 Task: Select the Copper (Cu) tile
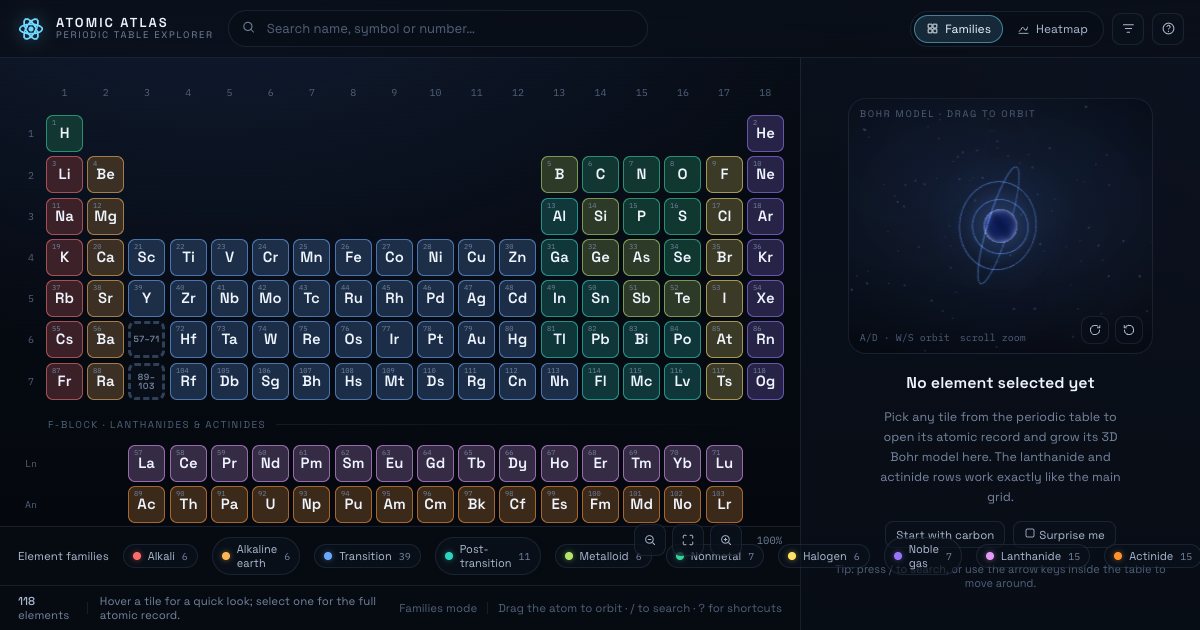click(x=476, y=257)
